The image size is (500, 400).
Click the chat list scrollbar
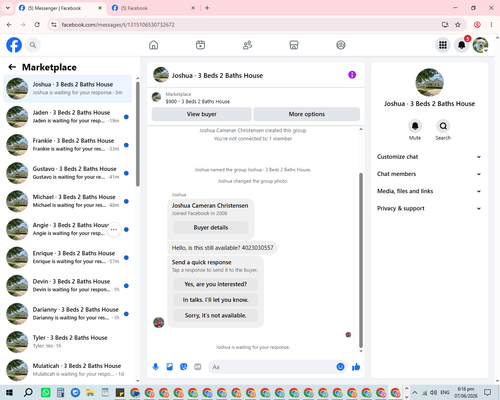pos(138,133)
